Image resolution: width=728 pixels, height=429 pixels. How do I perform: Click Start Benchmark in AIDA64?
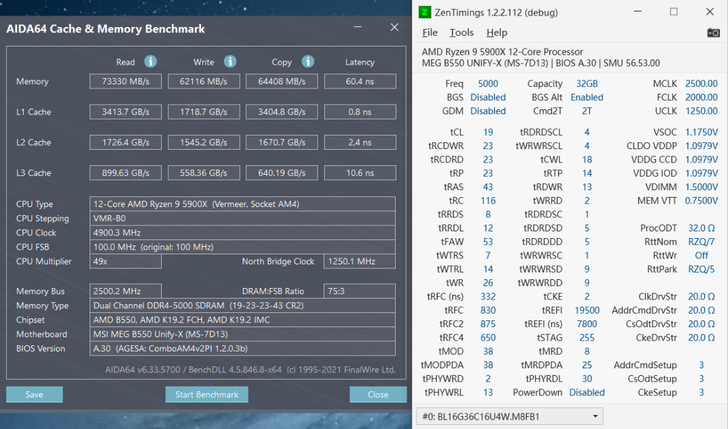(207, 395)
